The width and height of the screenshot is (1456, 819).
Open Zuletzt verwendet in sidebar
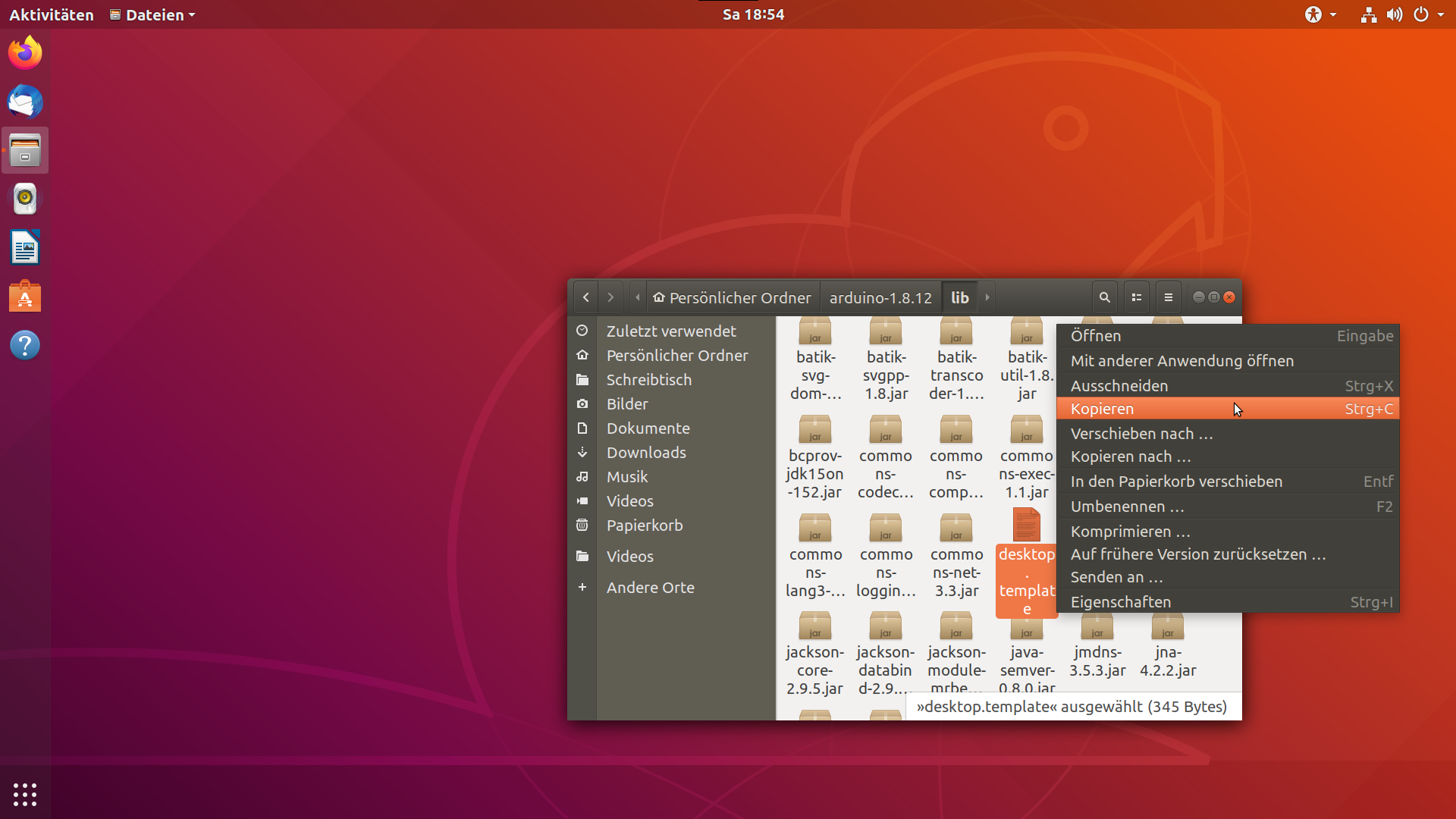tap(671, 331)
